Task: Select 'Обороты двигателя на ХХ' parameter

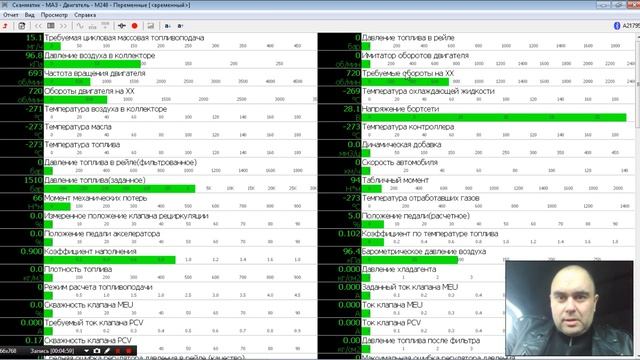Action: tap(89, 91)
